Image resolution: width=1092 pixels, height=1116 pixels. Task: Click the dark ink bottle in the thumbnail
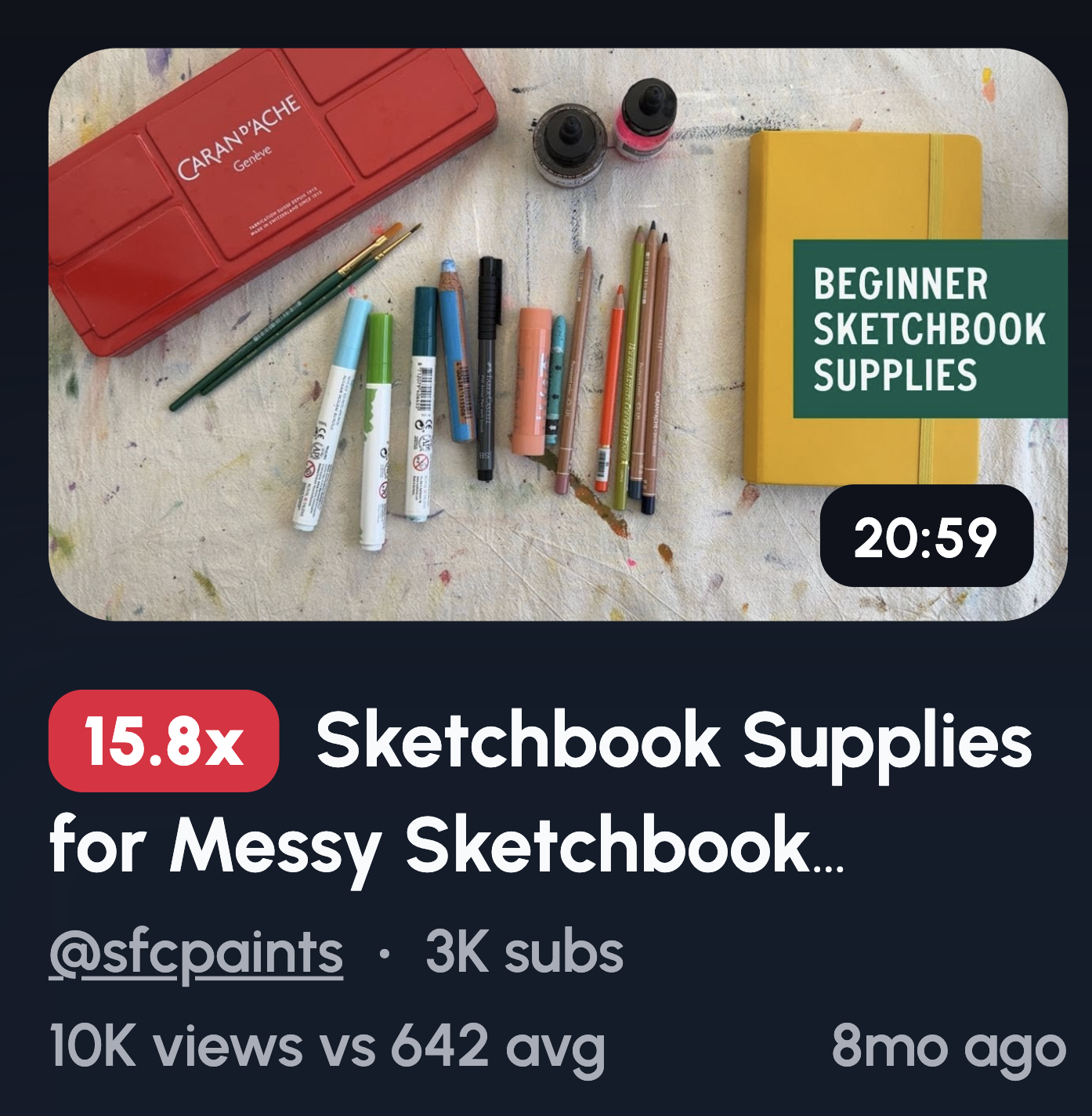pos(570,146)
